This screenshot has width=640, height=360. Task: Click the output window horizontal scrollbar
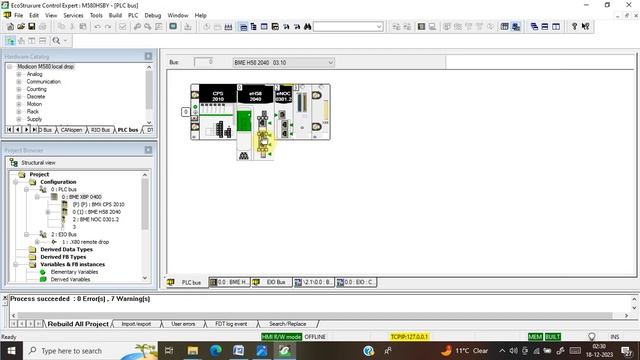coord(315,316)
